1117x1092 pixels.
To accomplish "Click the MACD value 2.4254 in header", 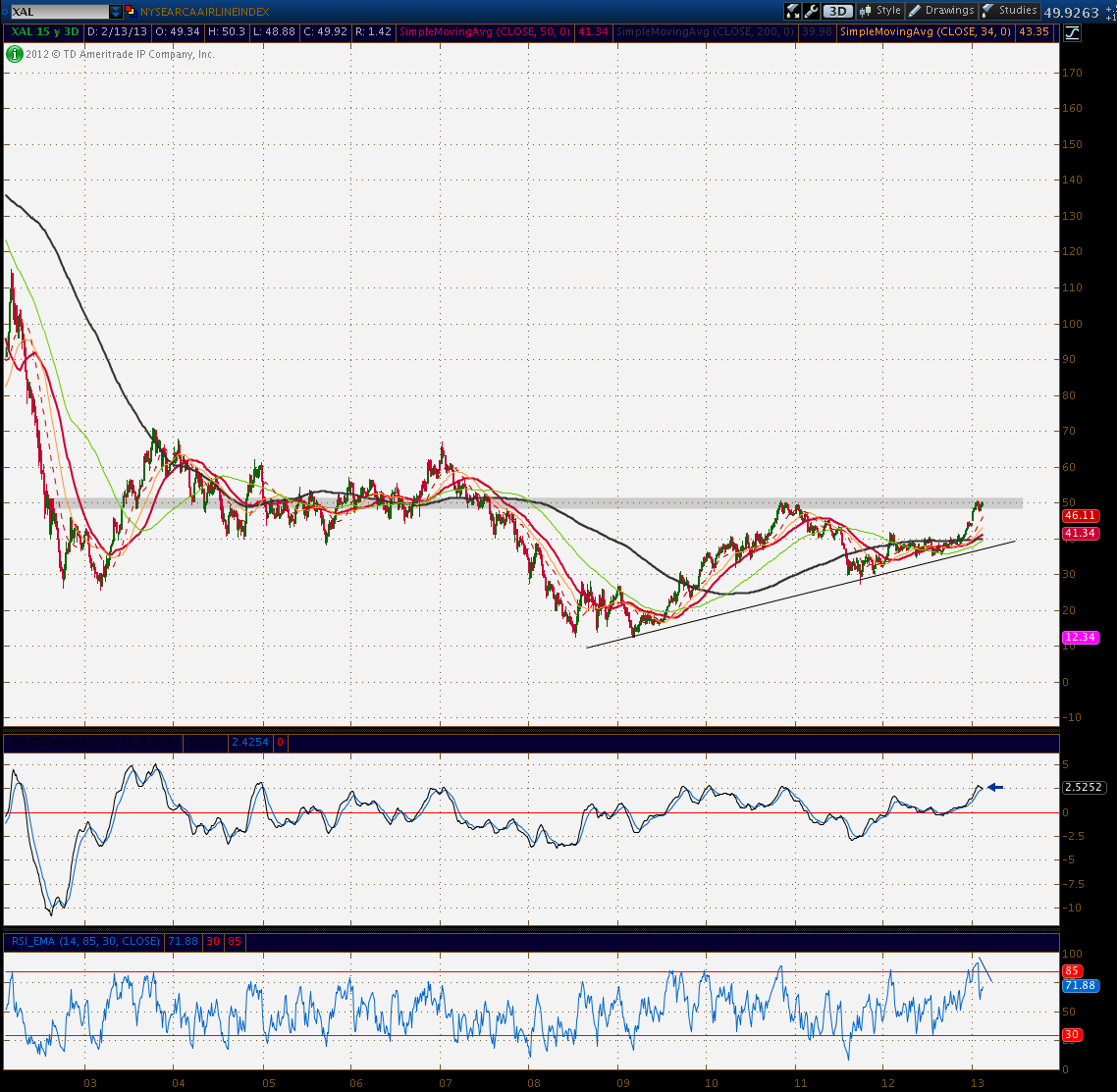I will tap(250, 742).
